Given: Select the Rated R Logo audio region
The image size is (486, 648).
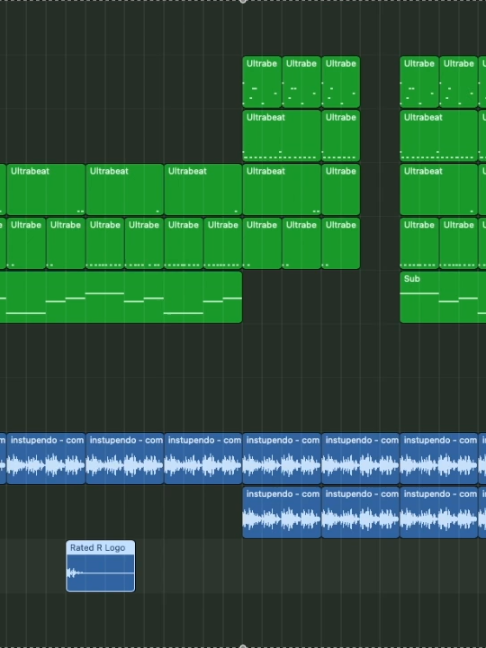Looking at the screenshot, I should 100,566.
